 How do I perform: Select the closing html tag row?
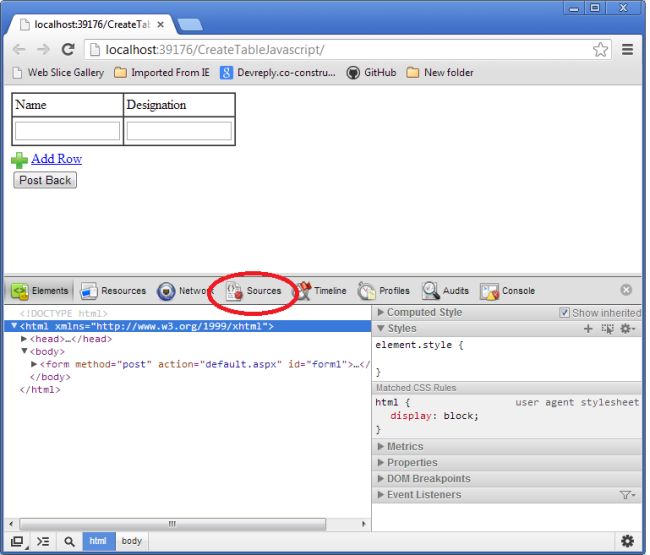pos(40,390)
